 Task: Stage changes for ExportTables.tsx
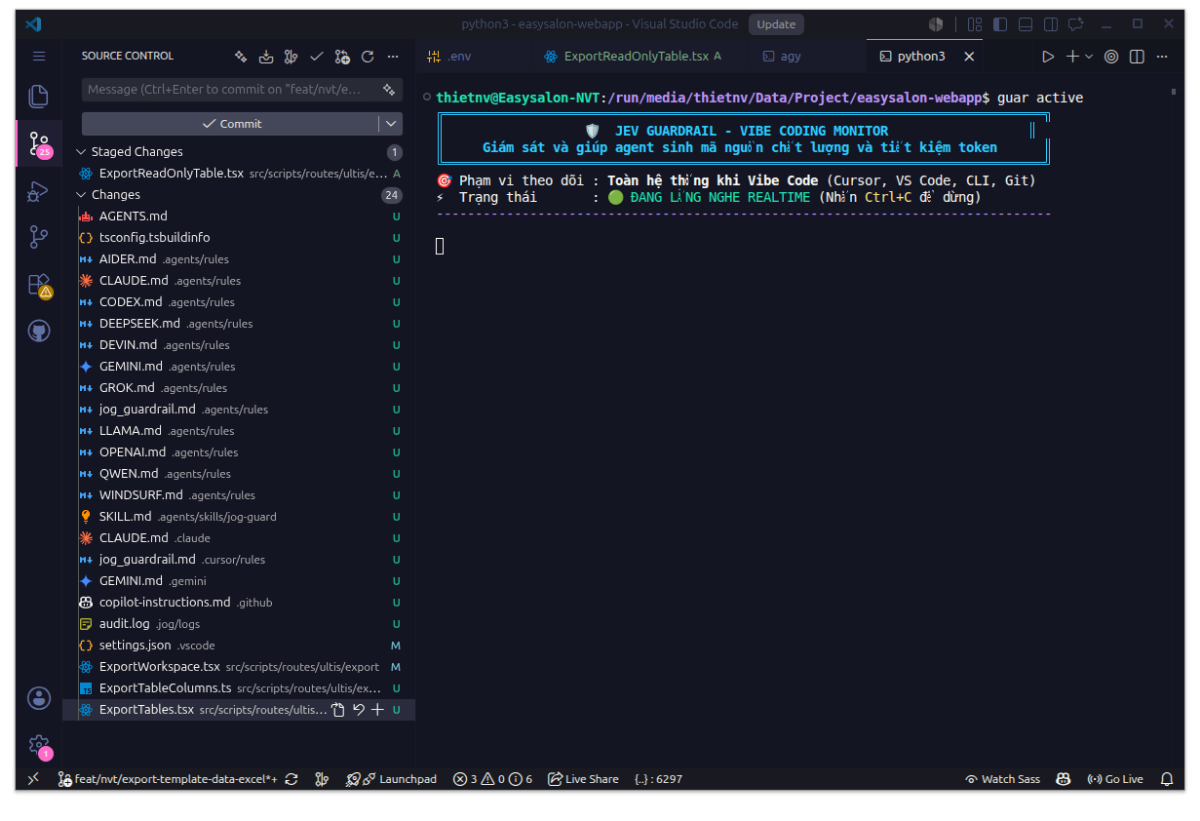[x=377, y=710]
